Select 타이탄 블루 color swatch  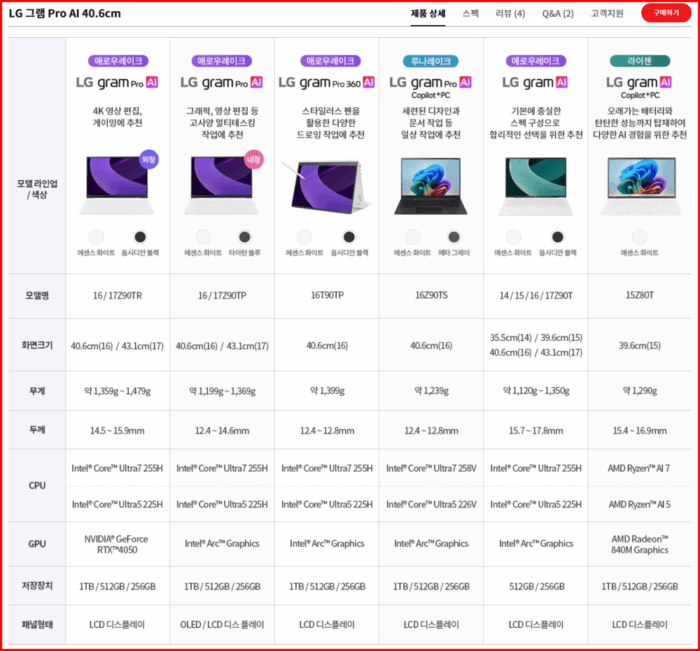(x=244, y=237)
